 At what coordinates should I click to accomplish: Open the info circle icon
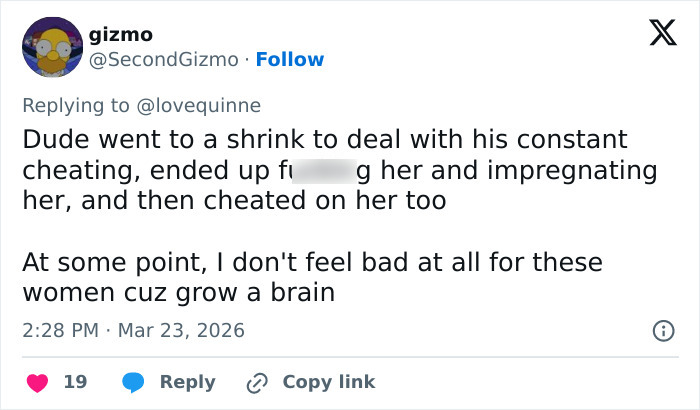(x=661, y=330)
